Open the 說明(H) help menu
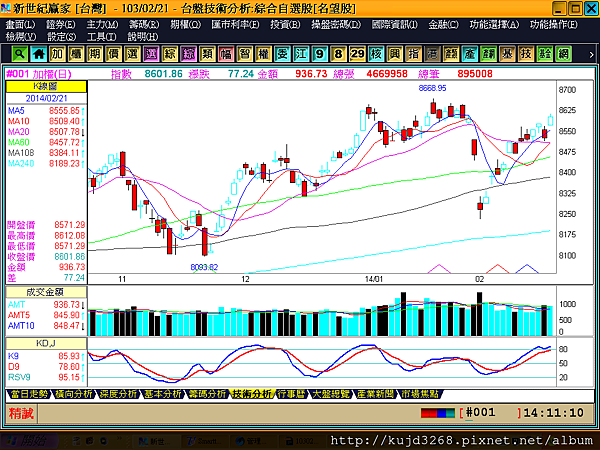 point(143,37)
